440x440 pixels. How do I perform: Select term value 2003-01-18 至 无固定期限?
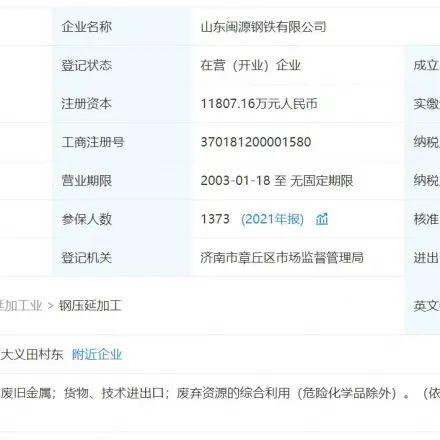point(277,181)
